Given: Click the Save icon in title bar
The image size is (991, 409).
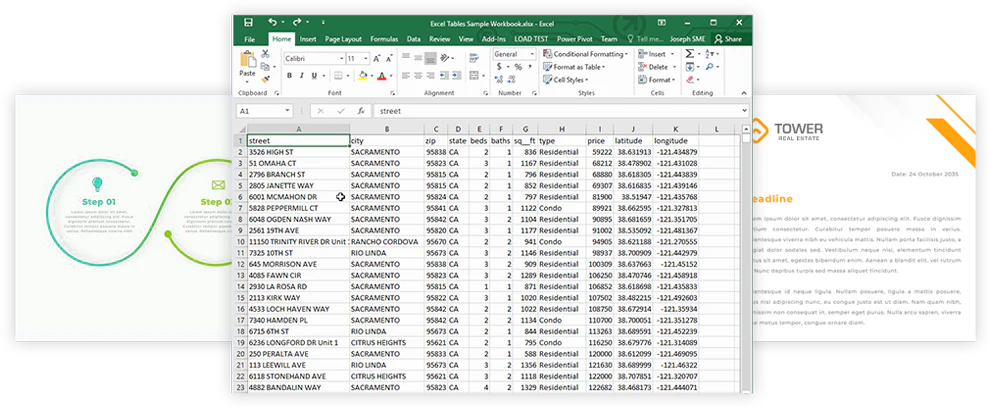Looking at the screenshot, I should (x=247, y=22).
